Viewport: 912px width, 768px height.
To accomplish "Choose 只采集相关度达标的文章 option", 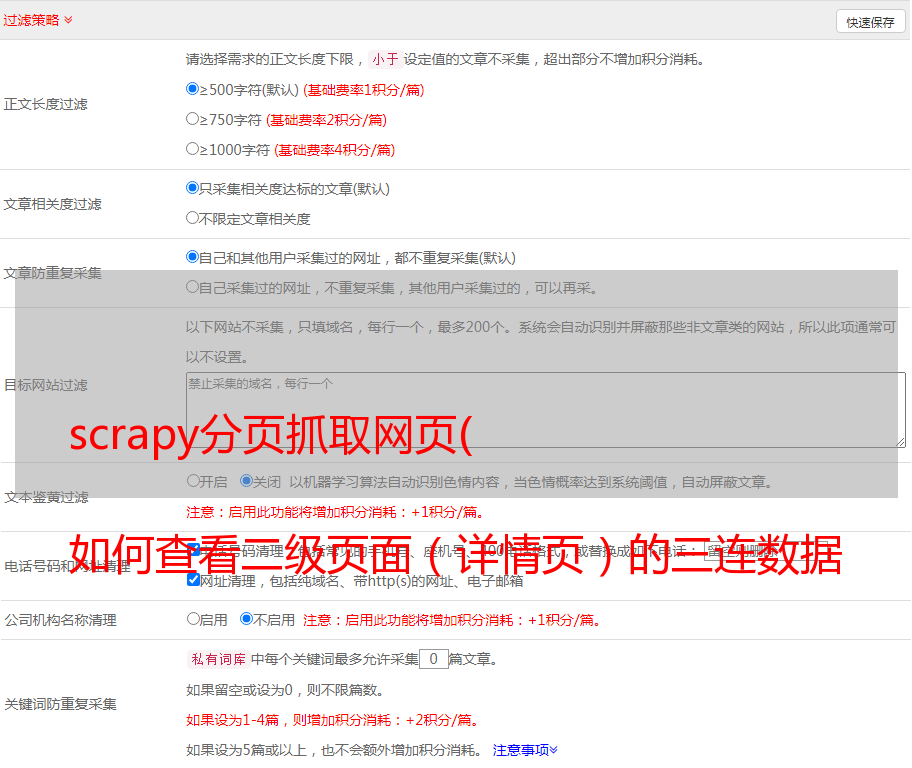I will pyautogui.click(x=193, y=188).
